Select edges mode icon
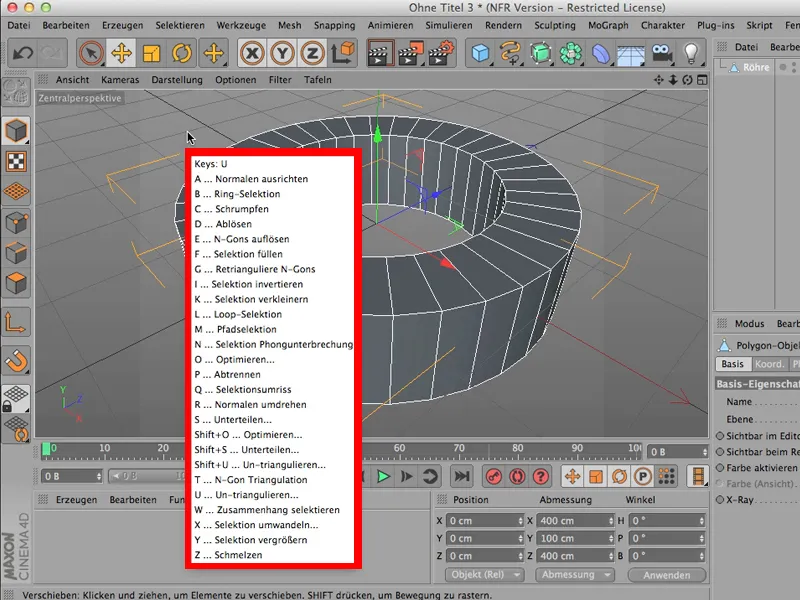 [16, 253]
